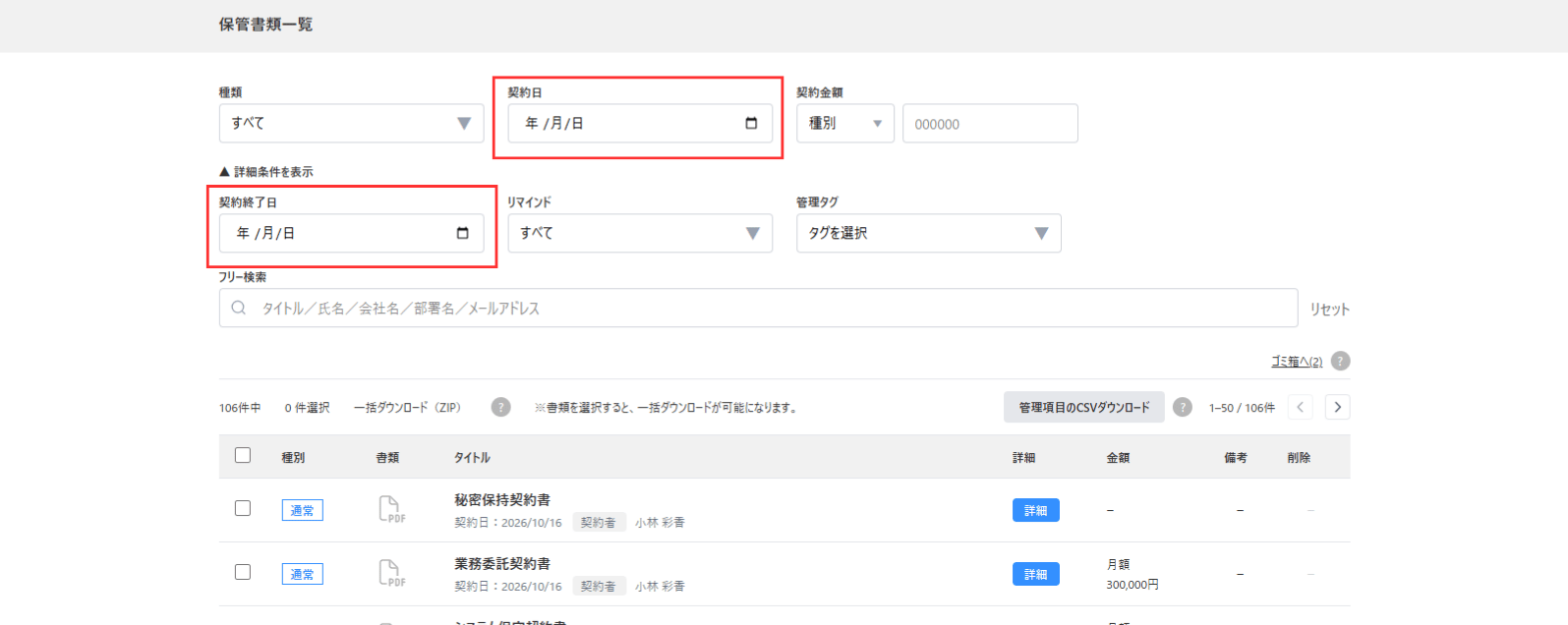The image size is (1568, 625).
Task: Go to previous page with left chevron
Action: pos(1300,407)
